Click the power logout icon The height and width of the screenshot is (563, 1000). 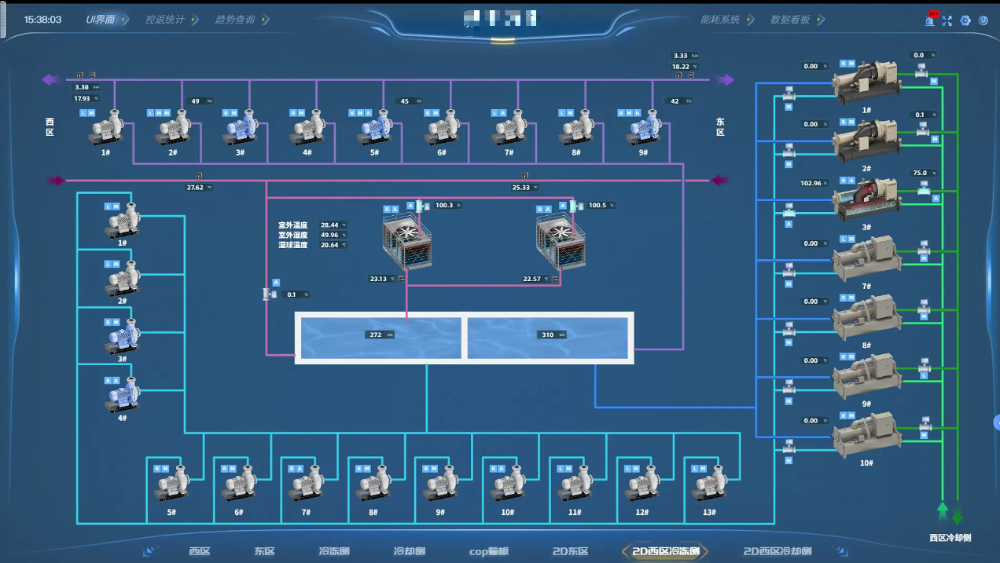click(983, 21)
